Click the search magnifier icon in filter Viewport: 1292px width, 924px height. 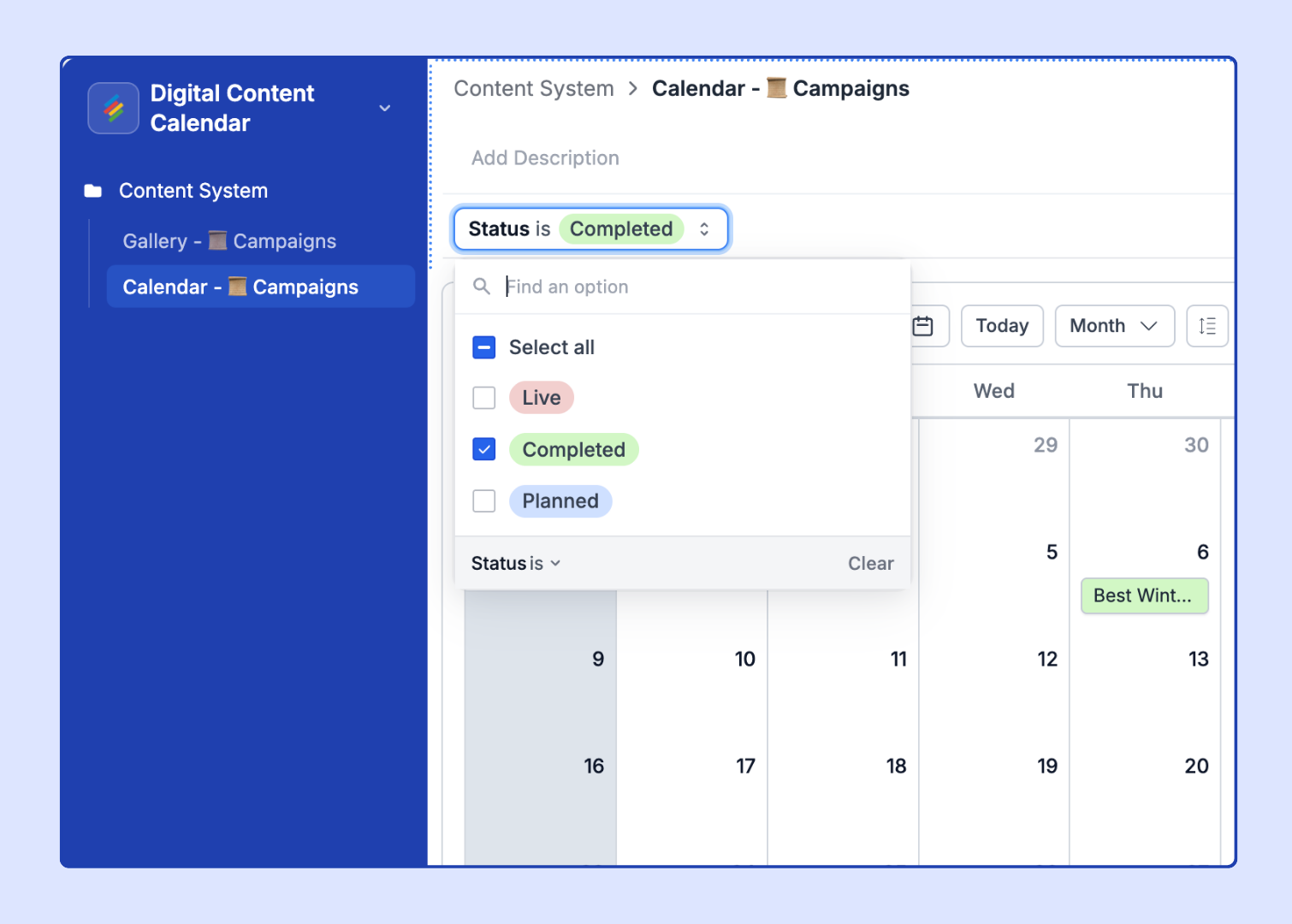[x=482, y=287]
